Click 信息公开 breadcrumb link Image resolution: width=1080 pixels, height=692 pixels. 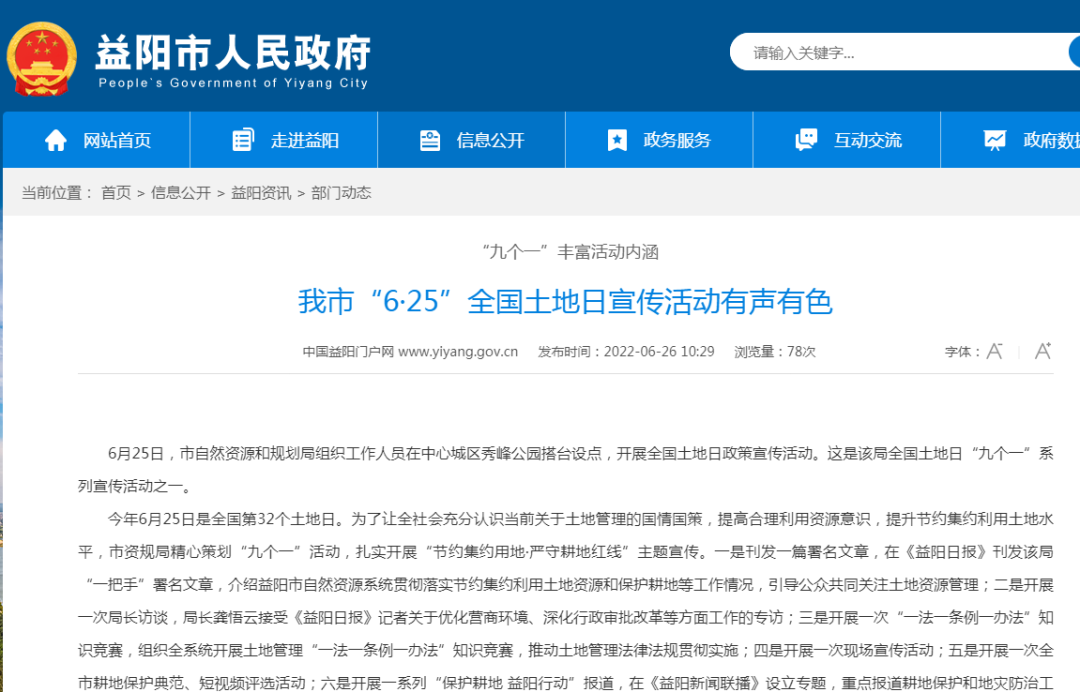coord(181,193)
